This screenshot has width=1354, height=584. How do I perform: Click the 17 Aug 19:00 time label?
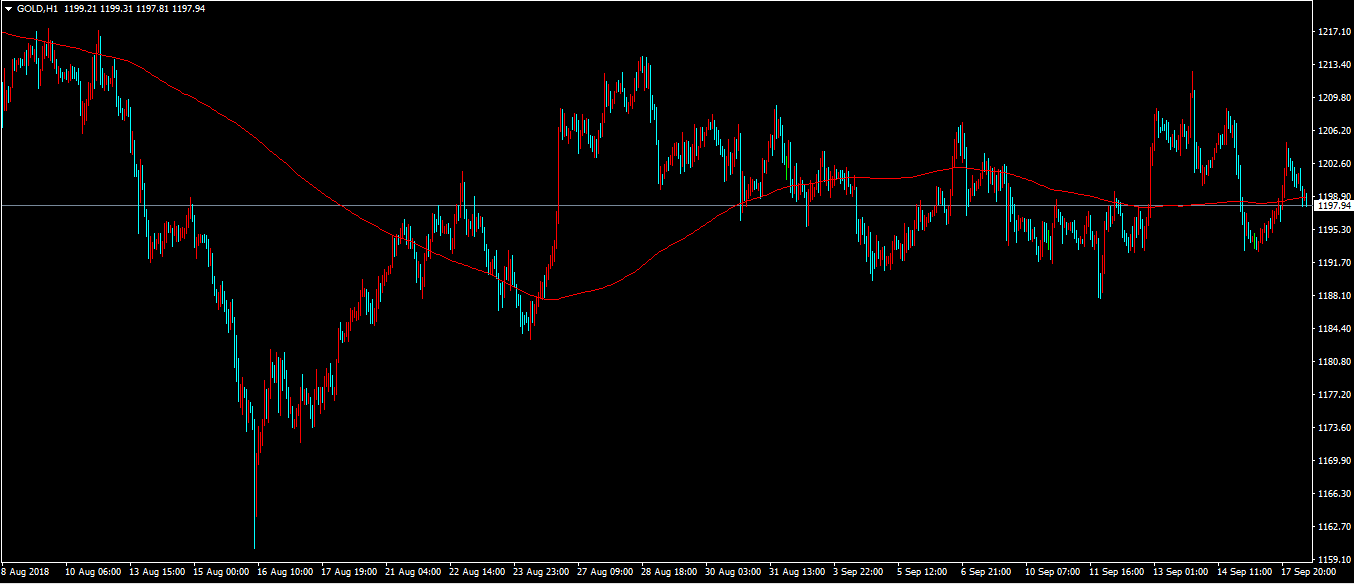point(349,573)
